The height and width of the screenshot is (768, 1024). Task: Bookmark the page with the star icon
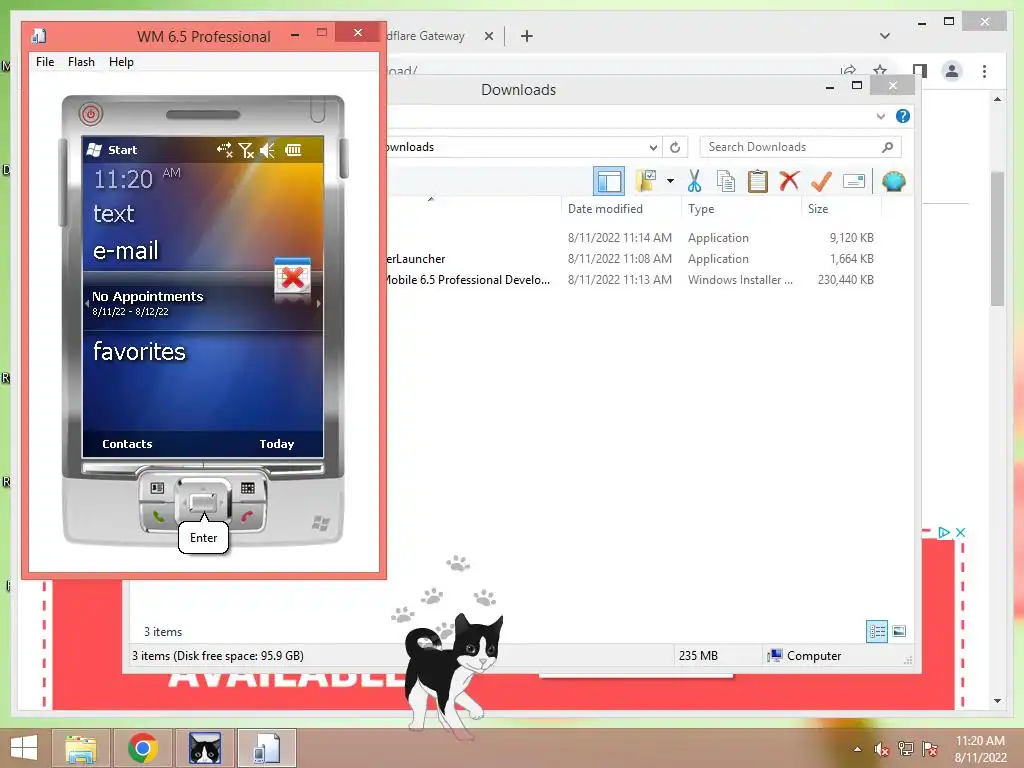pos(880,71)
